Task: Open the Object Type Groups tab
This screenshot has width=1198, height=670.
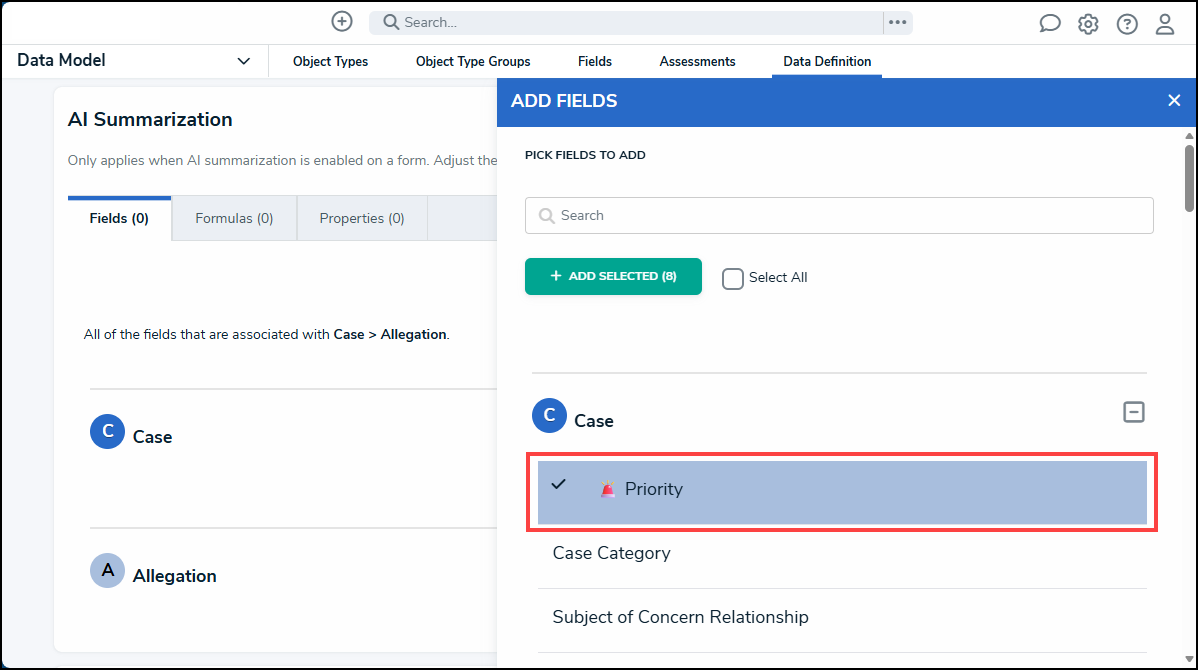Action: tap(473, 62)
